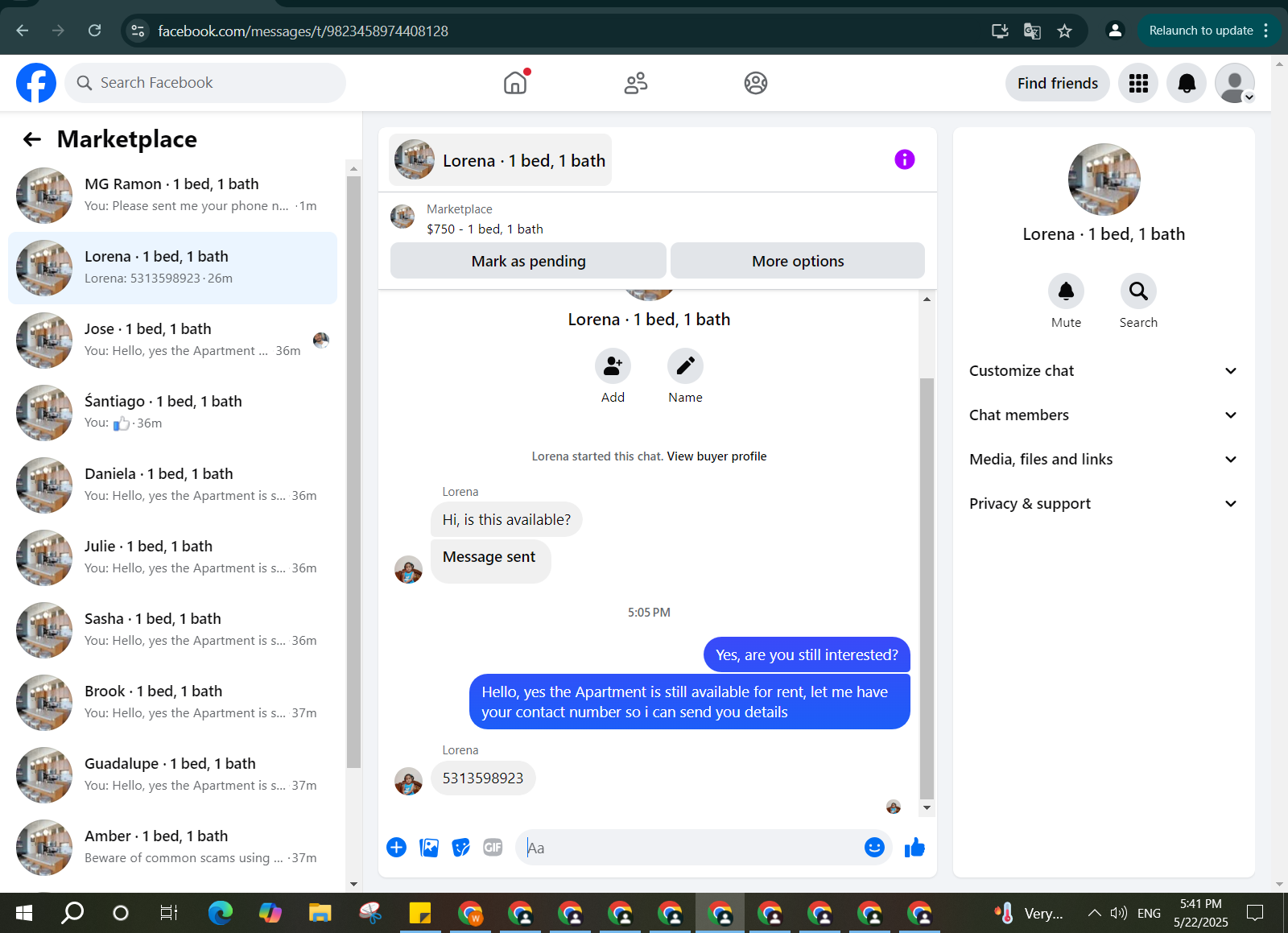Expand the Customize chat section

(1103, 371)
